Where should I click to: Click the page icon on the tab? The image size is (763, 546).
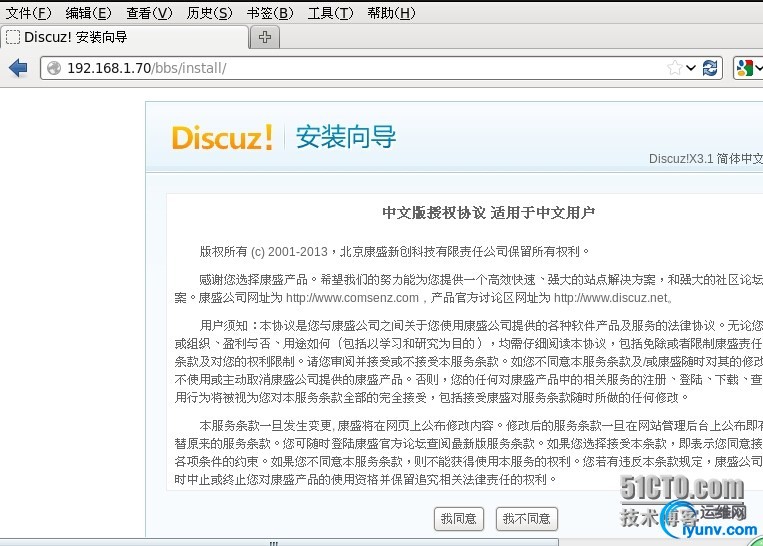tap(13, 37)
